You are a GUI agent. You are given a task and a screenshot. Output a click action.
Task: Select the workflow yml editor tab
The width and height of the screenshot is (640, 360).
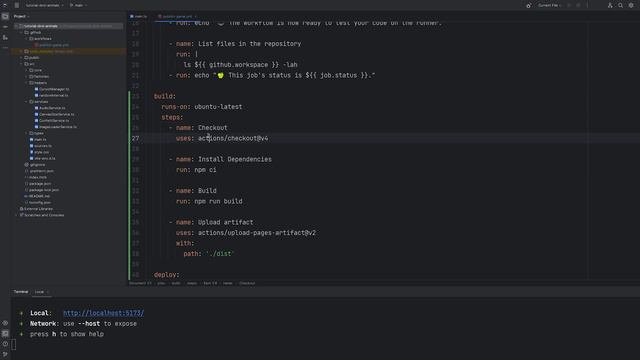pyautogui.click(x=176, y=16)
